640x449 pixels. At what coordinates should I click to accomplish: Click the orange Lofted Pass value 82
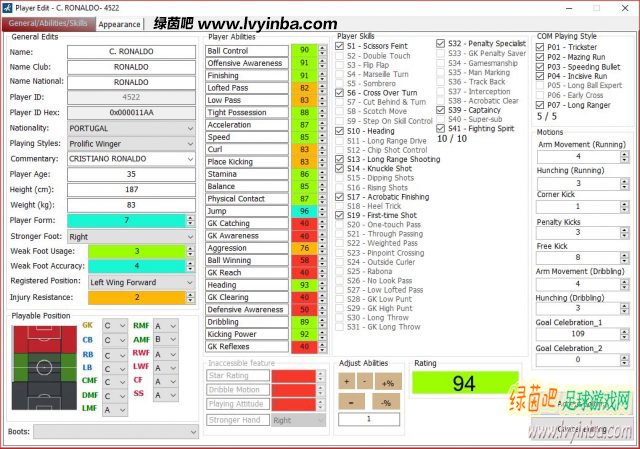click(304, 88)
